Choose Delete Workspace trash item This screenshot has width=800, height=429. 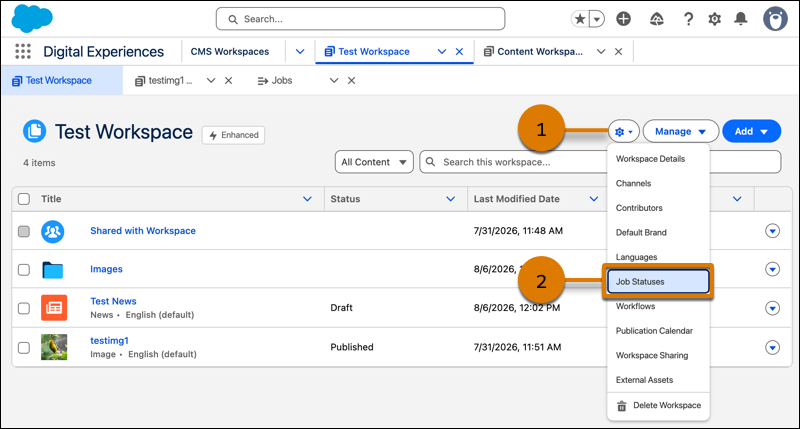pyautogui.click(x=658, y=406)
